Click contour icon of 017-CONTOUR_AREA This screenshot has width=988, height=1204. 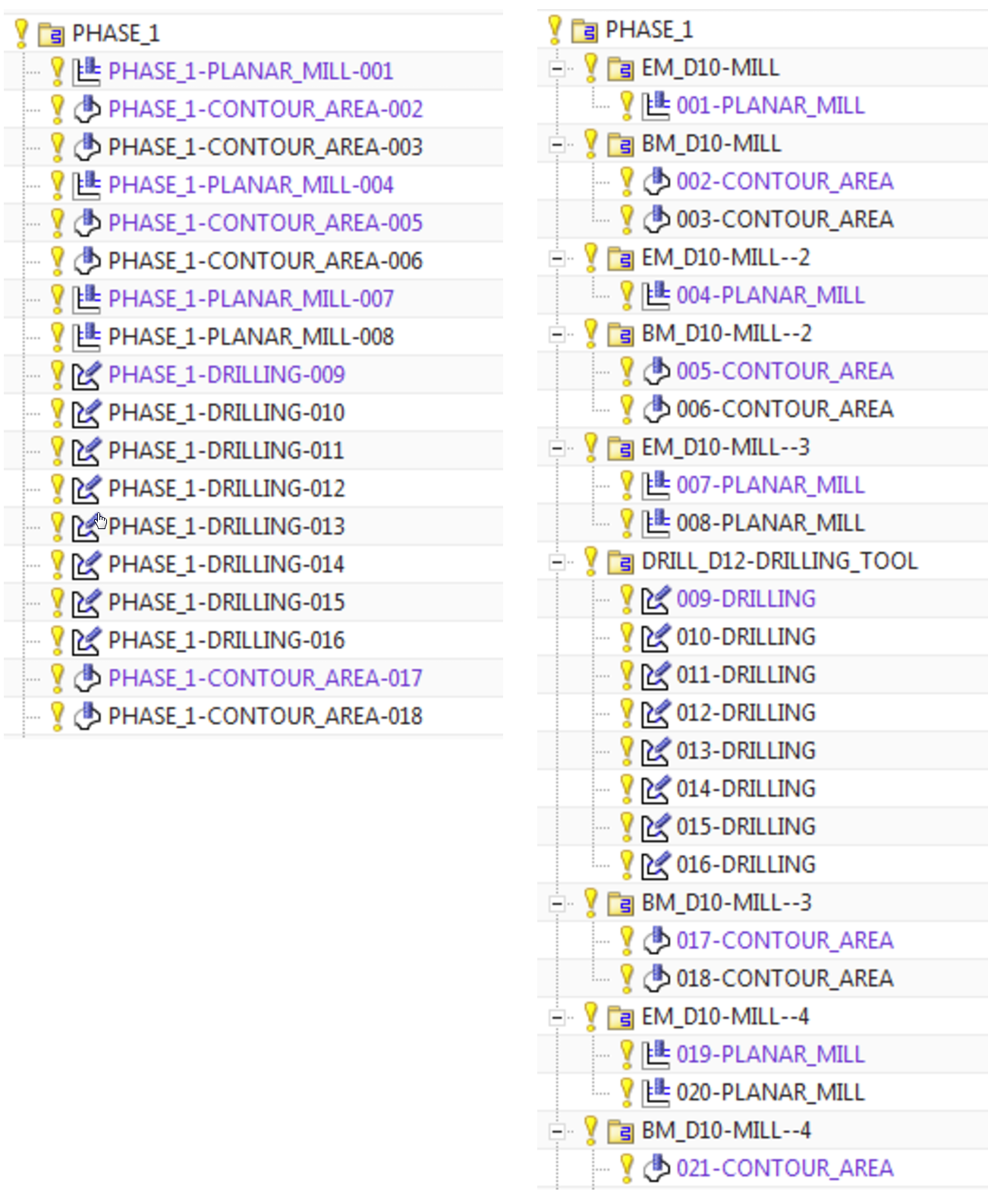[656, 941]
